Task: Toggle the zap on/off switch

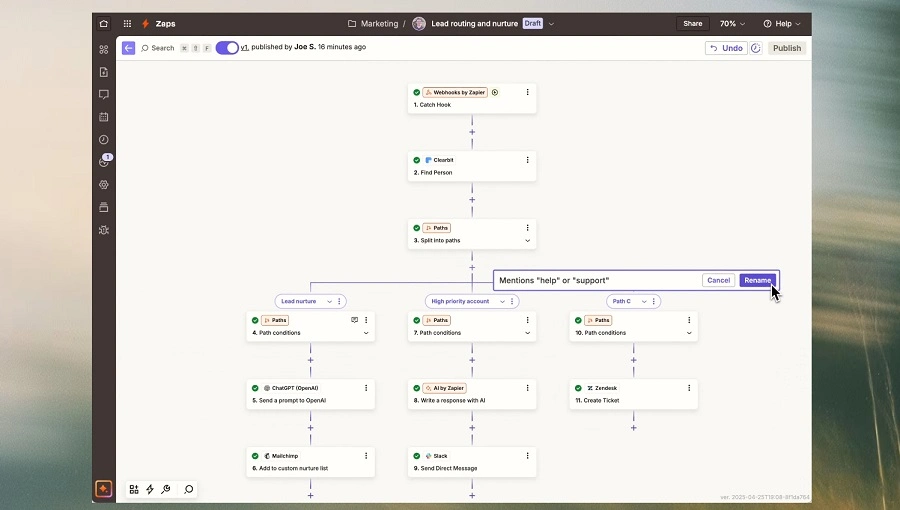Action: (227, 48)
